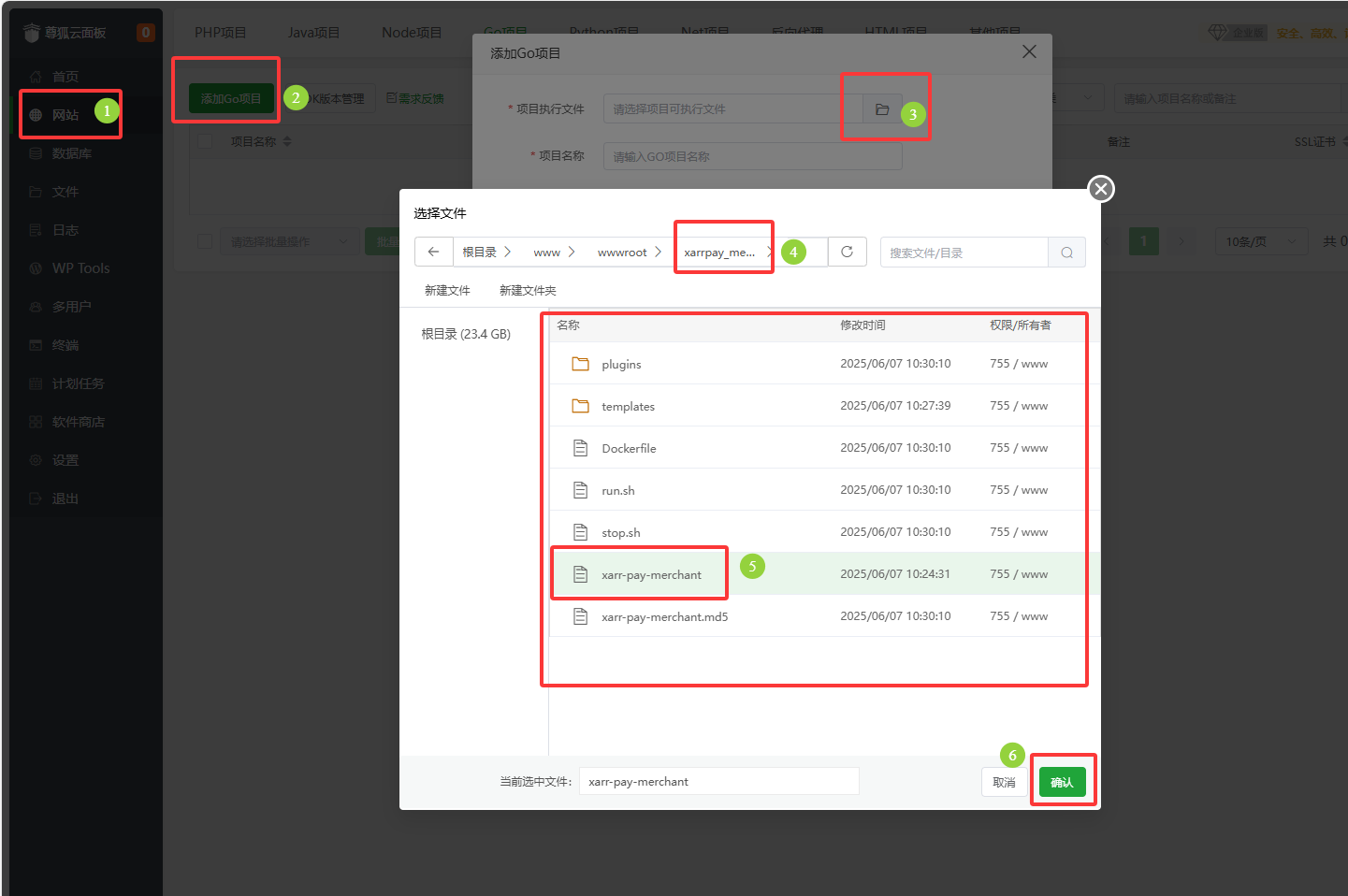
Task: Click the search magnifier icon in file dialog
Action: coord(1066,253)
